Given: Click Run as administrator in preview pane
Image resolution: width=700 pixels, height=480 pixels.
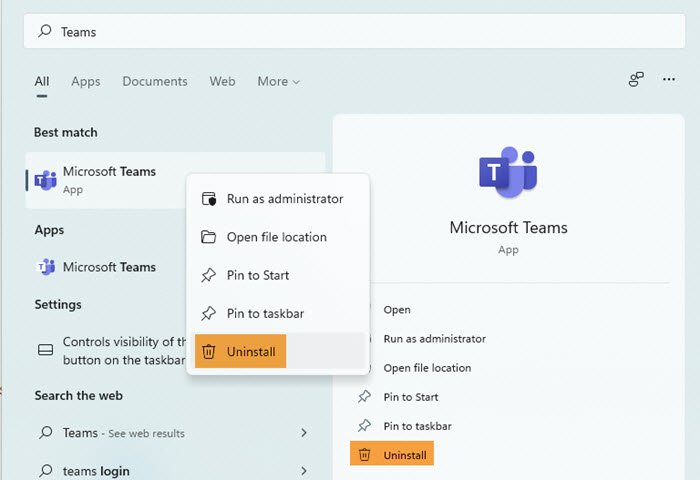Looking at the screenshot, I should click(x=434, y=339).
